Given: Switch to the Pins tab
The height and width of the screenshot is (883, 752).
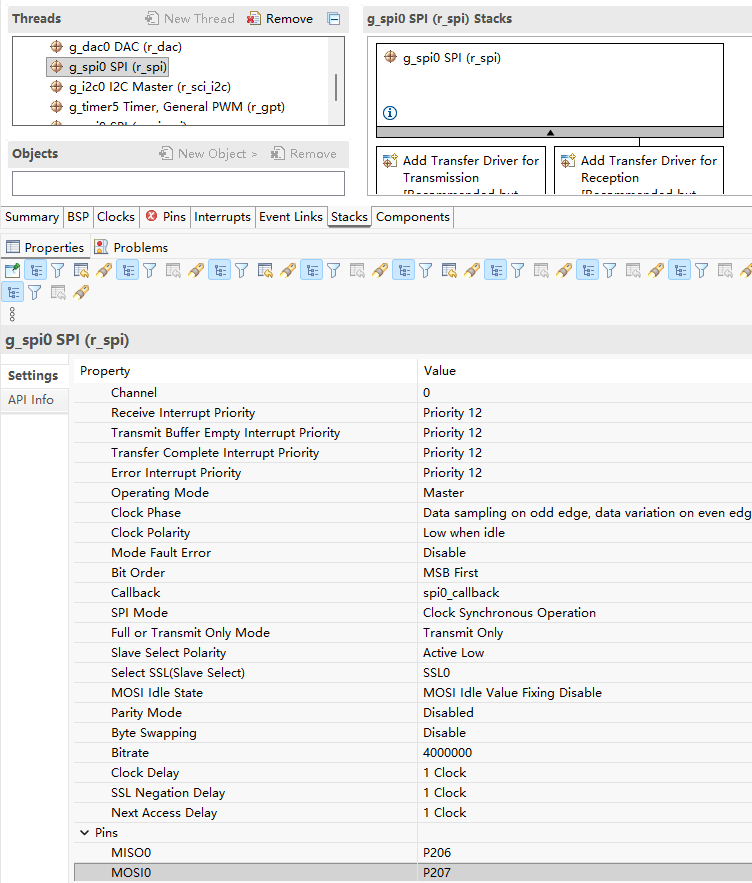Looking at the screenshot, I should click(166, 217).
